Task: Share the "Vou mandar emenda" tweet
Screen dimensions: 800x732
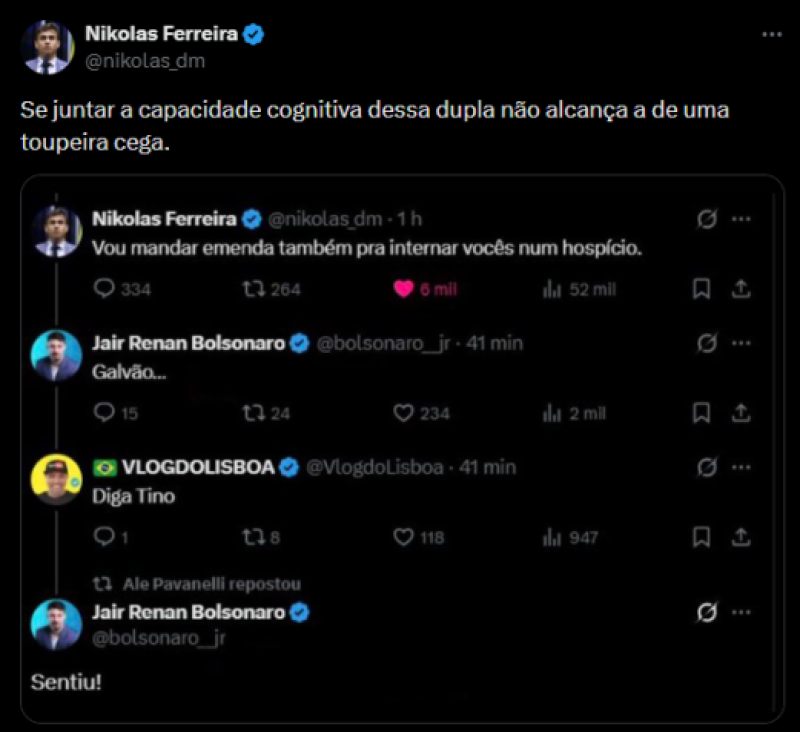Action: click(741, 289)
